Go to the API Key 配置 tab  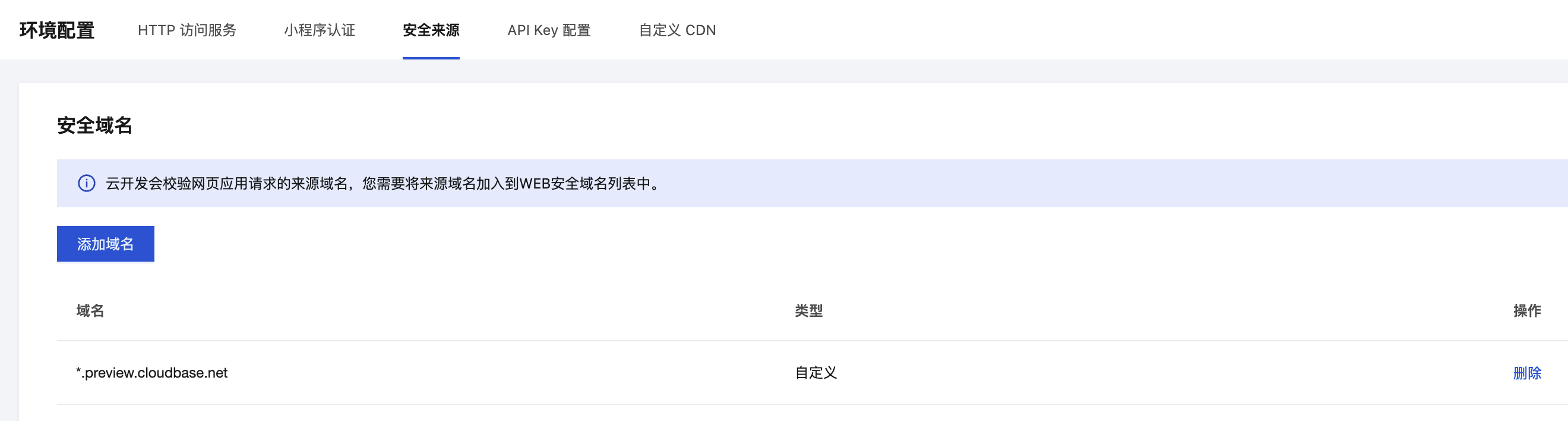(549, 30)
